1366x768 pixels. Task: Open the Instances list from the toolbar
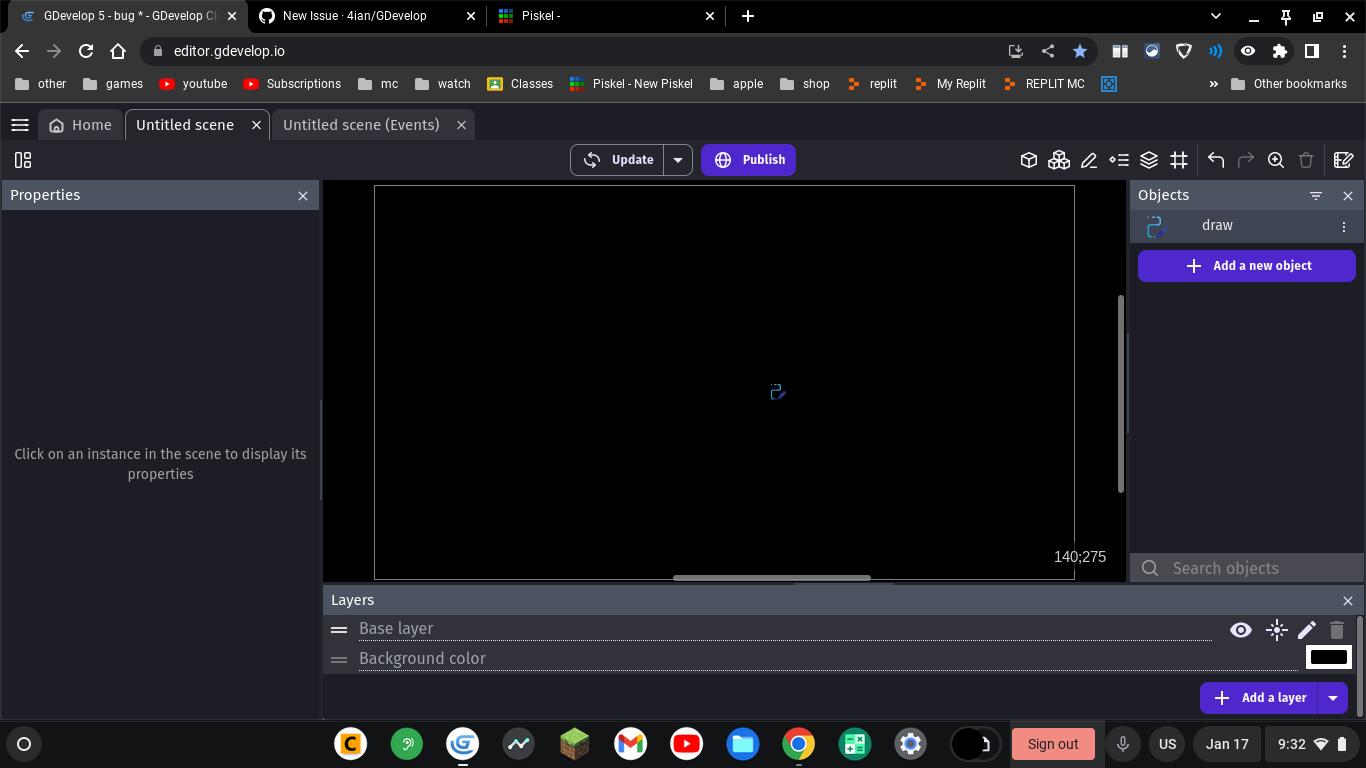tap(1119, 159)
